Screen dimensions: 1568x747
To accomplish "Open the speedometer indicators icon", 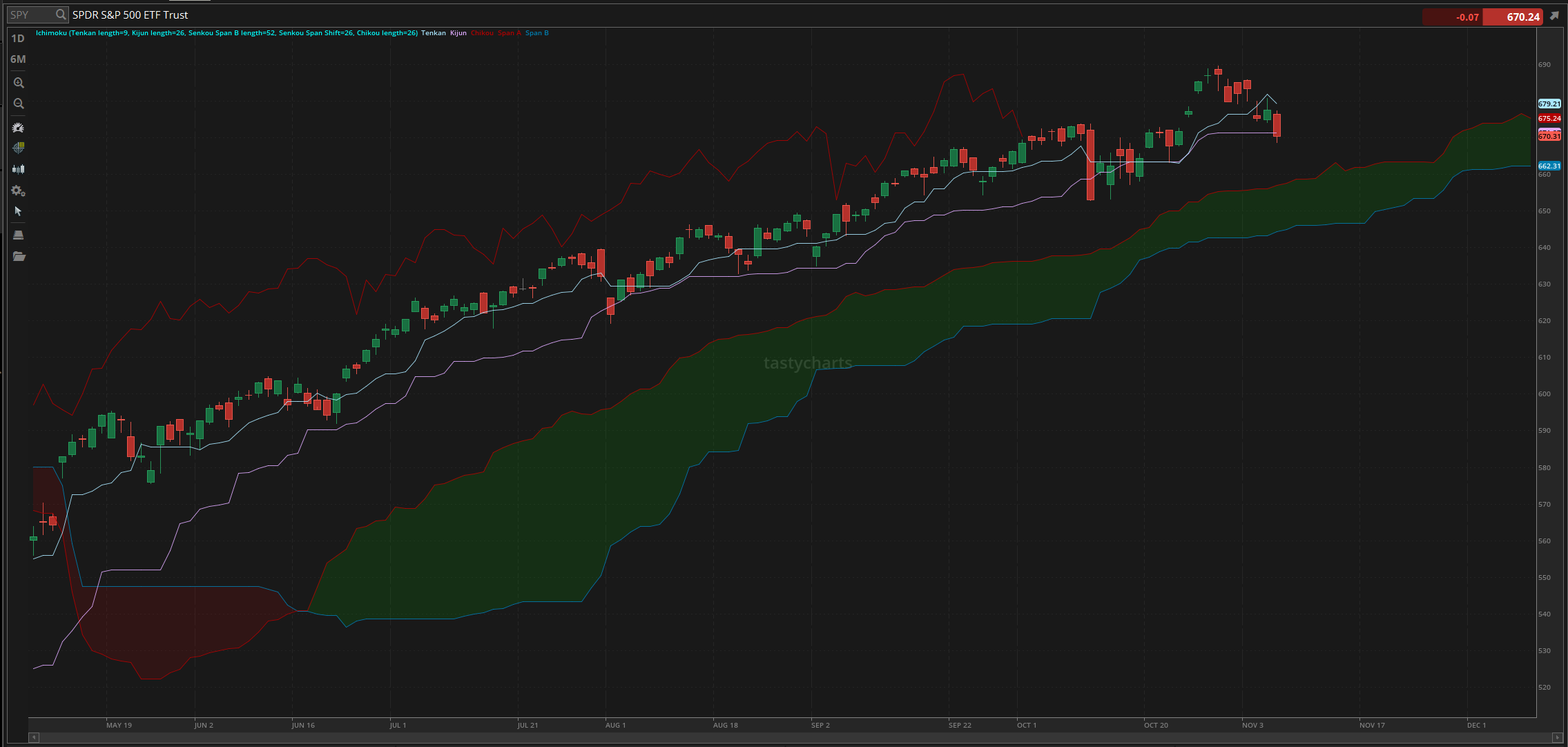I will click(19, 128).
